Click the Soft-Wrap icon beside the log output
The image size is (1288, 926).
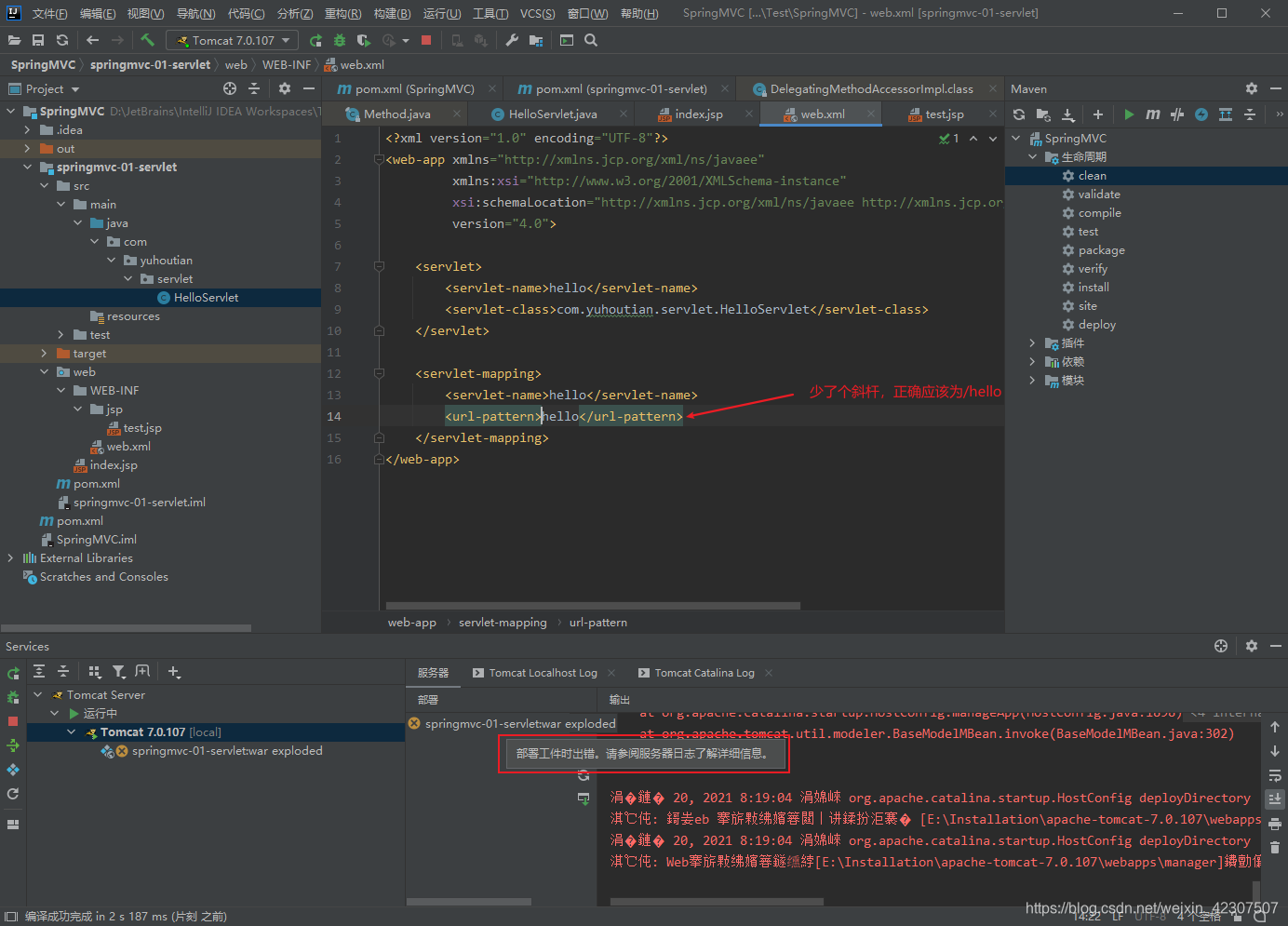[x=1275, y=775]
